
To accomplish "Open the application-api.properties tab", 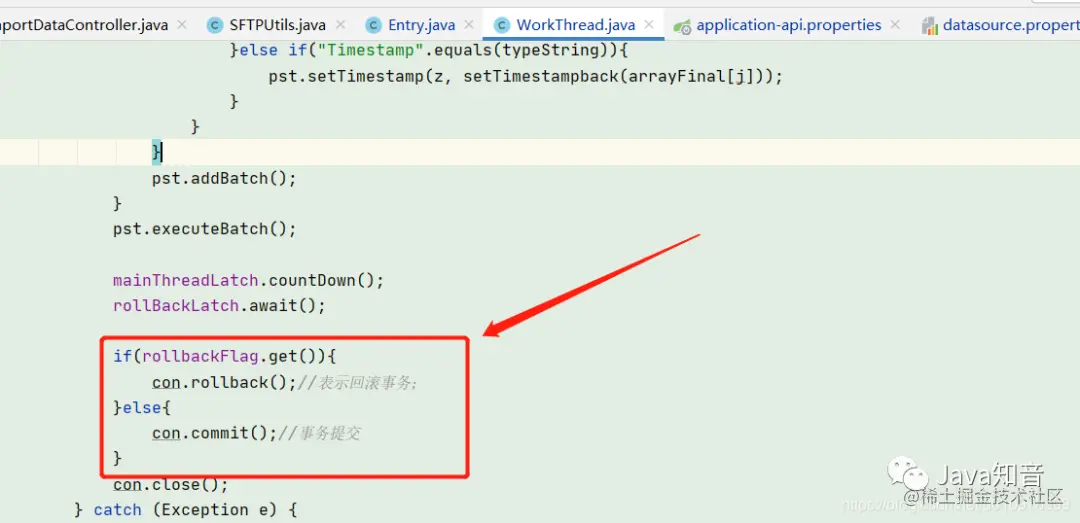I will tap(789, 25).
